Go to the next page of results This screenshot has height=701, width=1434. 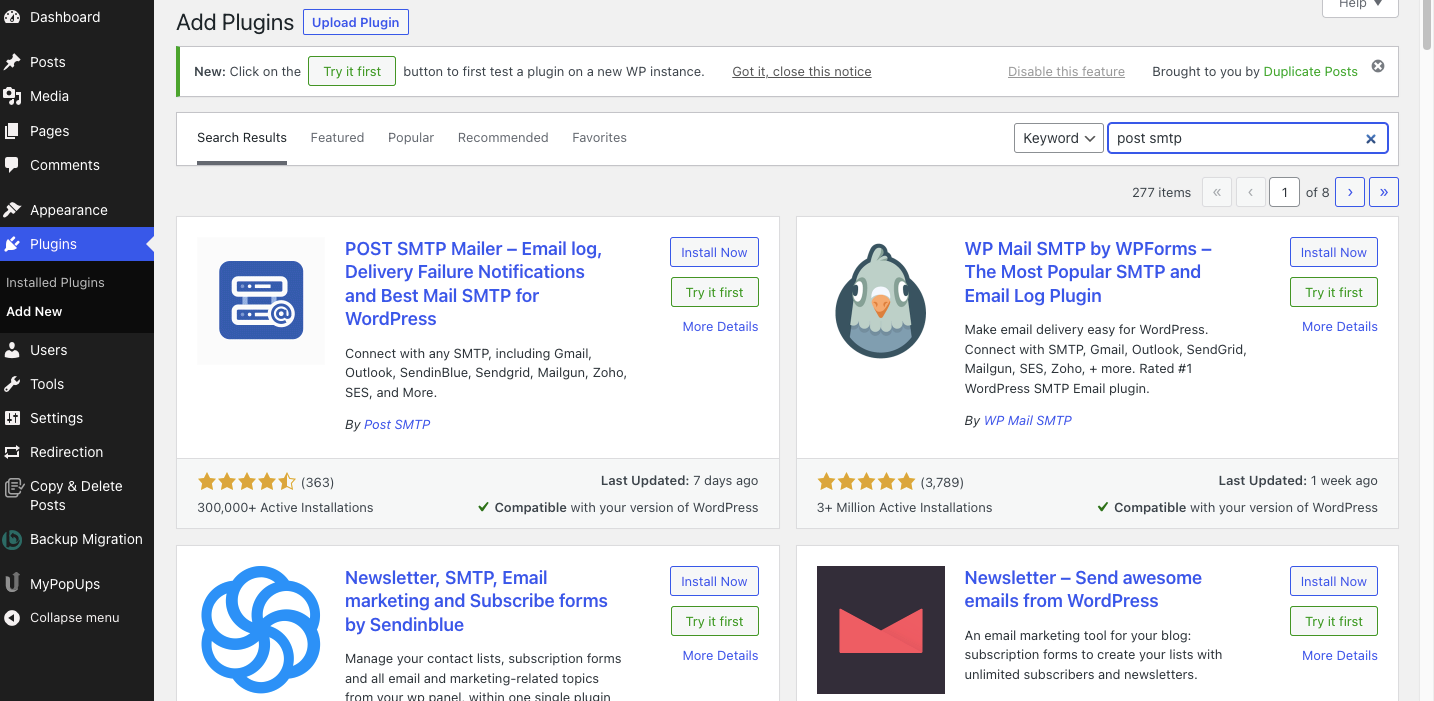click(x=1349, y=192)
